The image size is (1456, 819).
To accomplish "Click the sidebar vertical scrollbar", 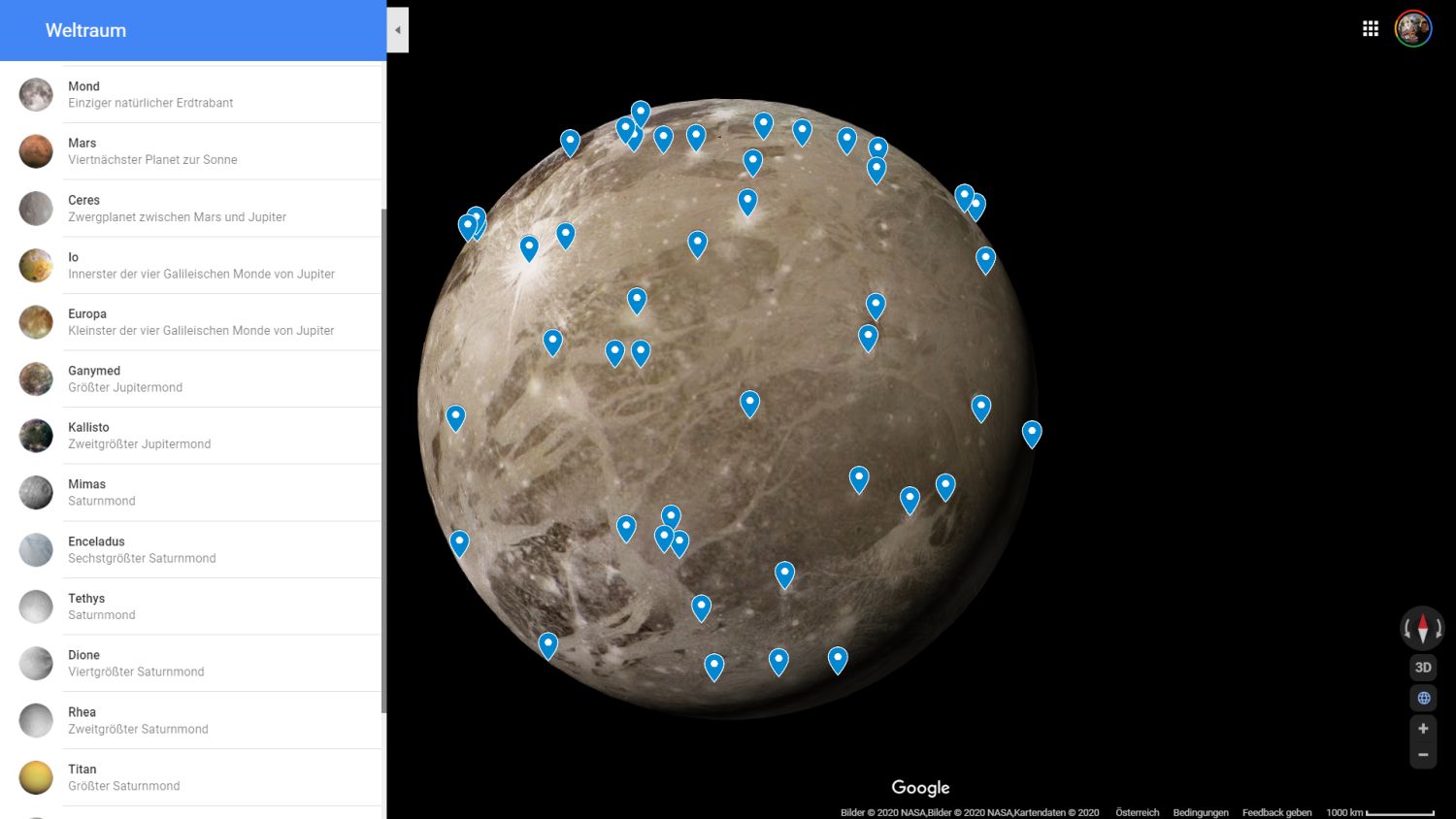I will tap(383, 456).
